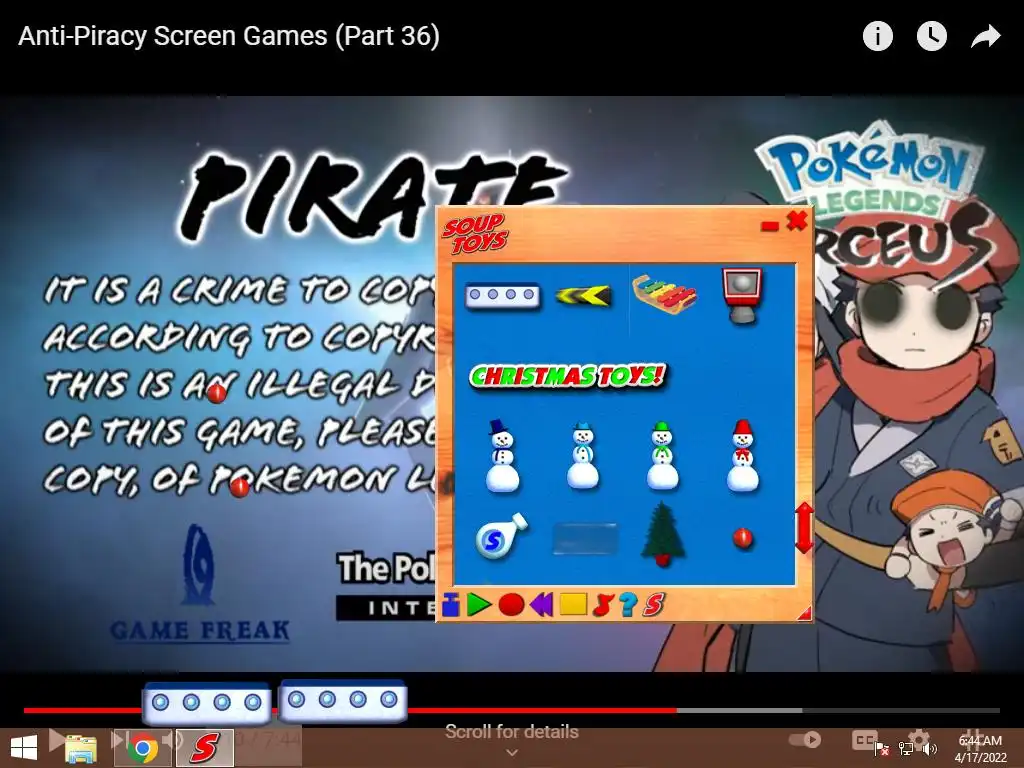Pick the yellow chevron arrow toy
Screen dimensions: 1024x768
pyautogui.click(x=583, y=296)
